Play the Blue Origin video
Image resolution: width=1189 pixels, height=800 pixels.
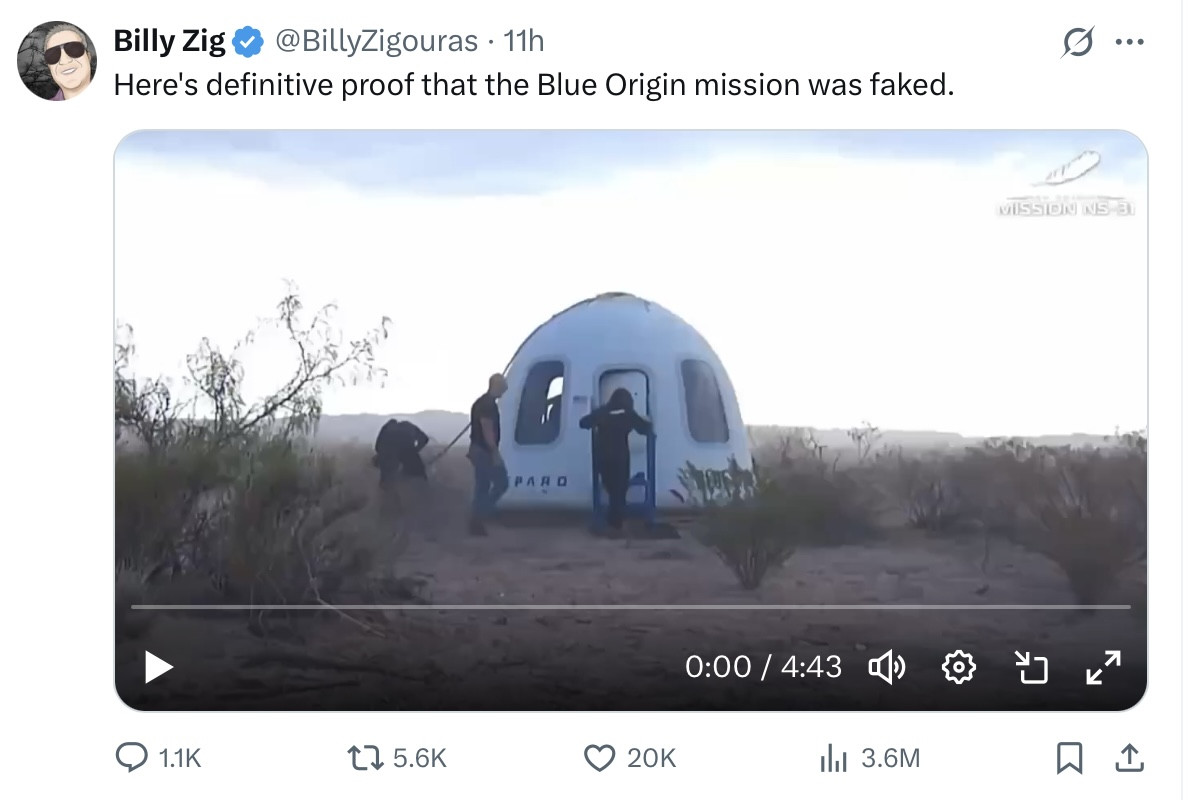[x=158, y=667]
